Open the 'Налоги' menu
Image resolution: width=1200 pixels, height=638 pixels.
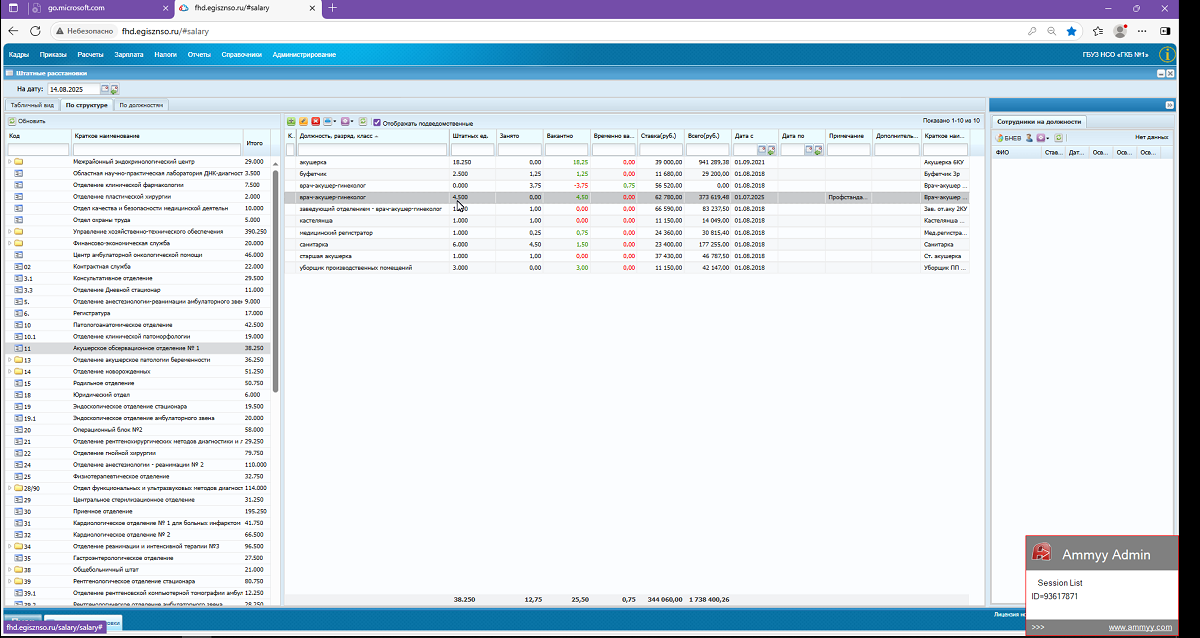click(x=165, y=54)
